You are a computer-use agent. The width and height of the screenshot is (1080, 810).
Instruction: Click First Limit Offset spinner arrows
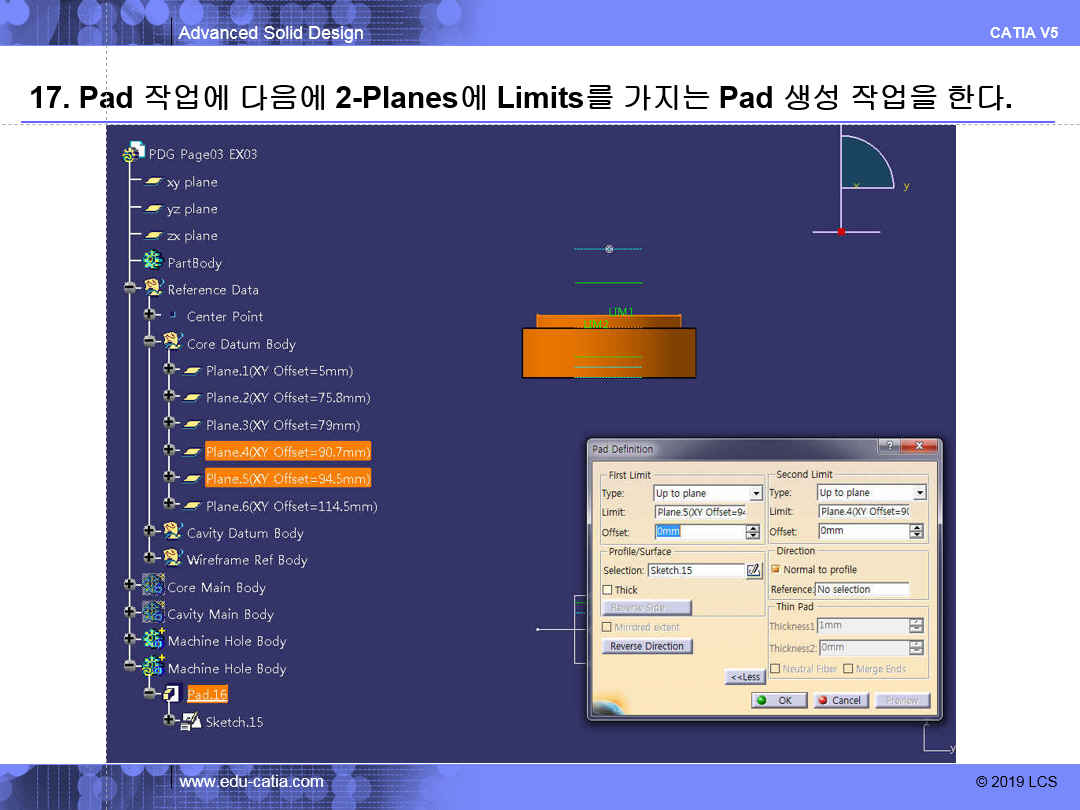[x=753, y=532]
